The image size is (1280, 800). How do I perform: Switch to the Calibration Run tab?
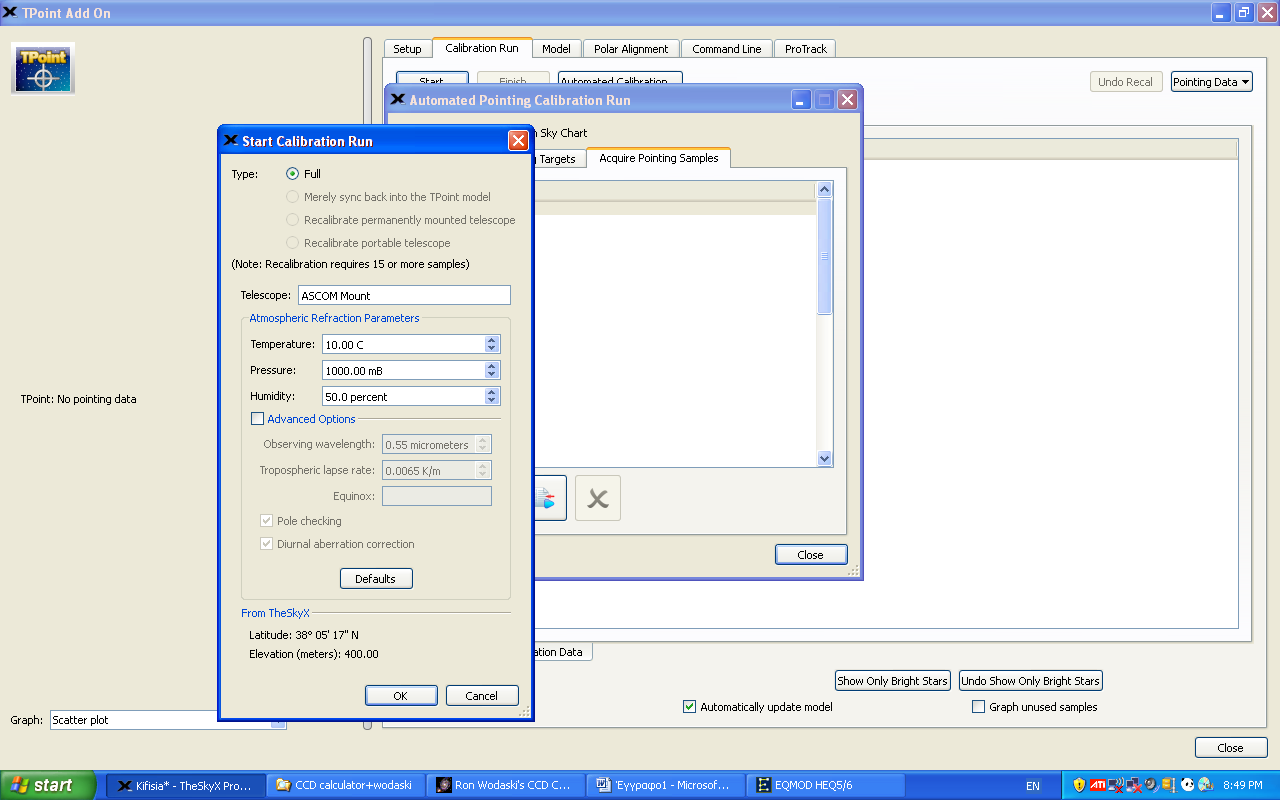coord(482,48)
